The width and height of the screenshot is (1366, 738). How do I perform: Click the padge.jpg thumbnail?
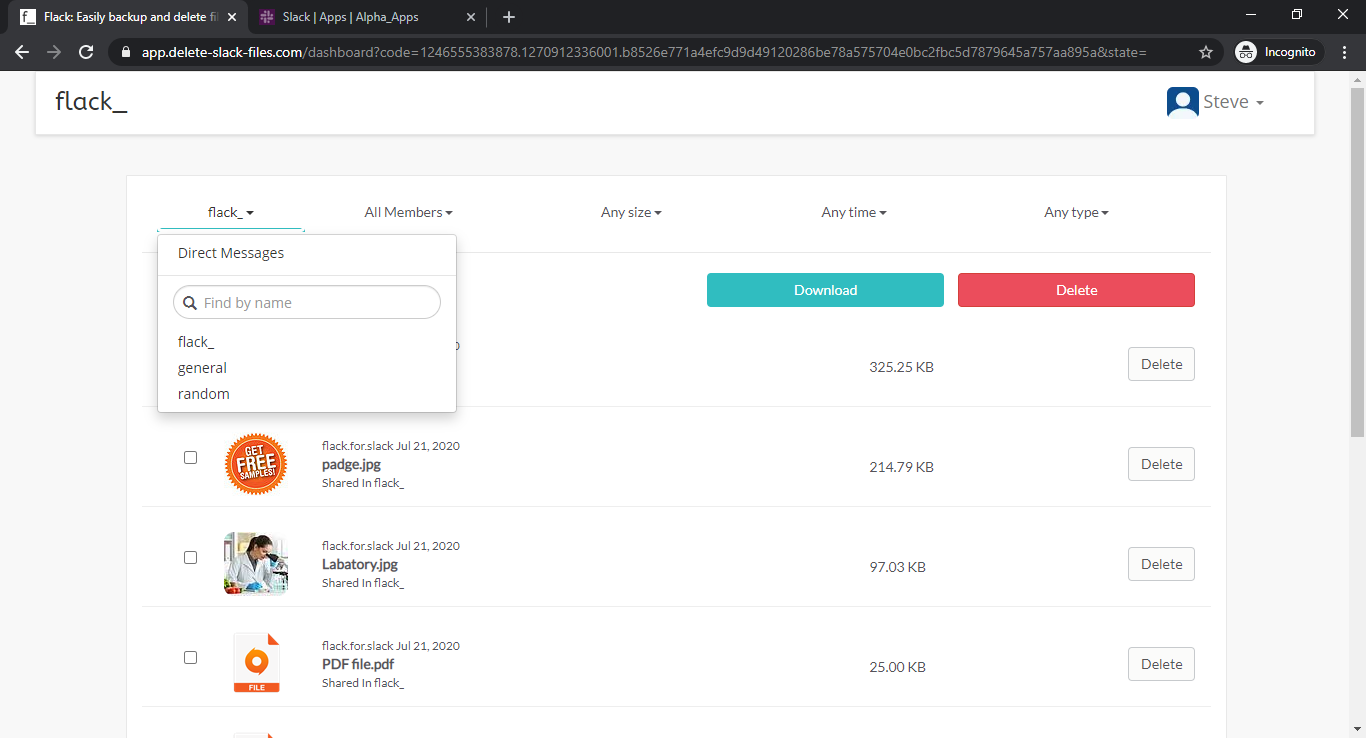tap(256, 464)
